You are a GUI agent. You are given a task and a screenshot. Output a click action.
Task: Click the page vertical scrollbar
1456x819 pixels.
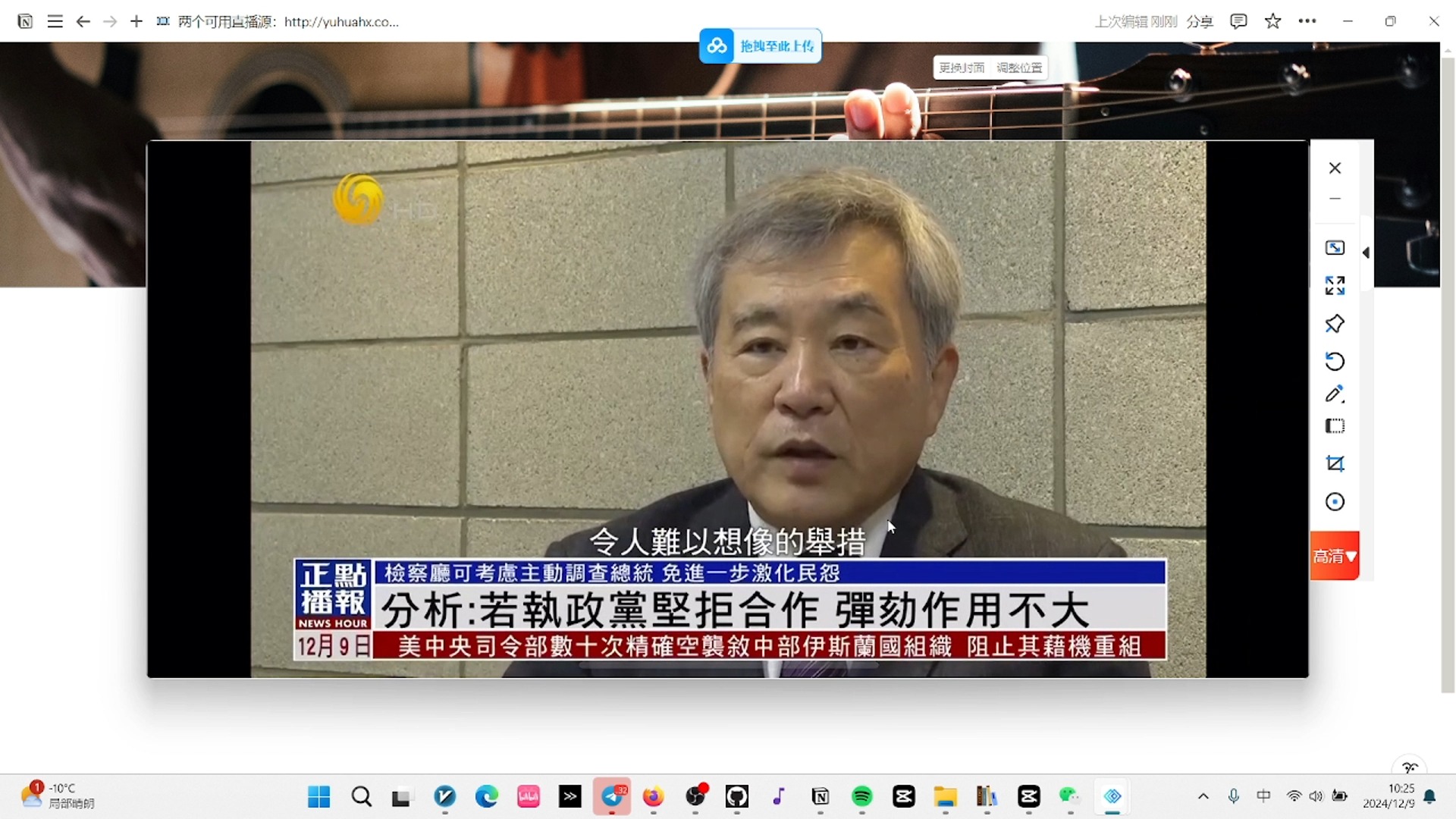[x=1448, y=375]
